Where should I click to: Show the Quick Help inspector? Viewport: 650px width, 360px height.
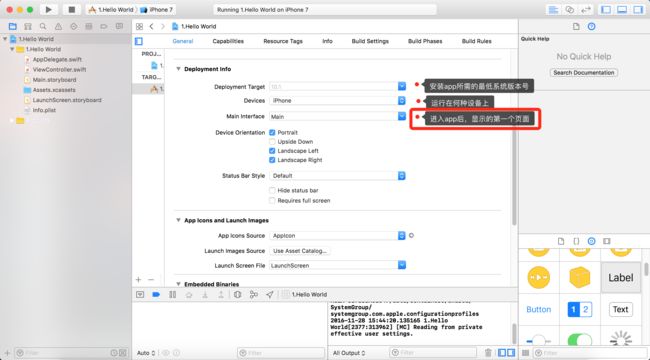[x=592, y=27]
